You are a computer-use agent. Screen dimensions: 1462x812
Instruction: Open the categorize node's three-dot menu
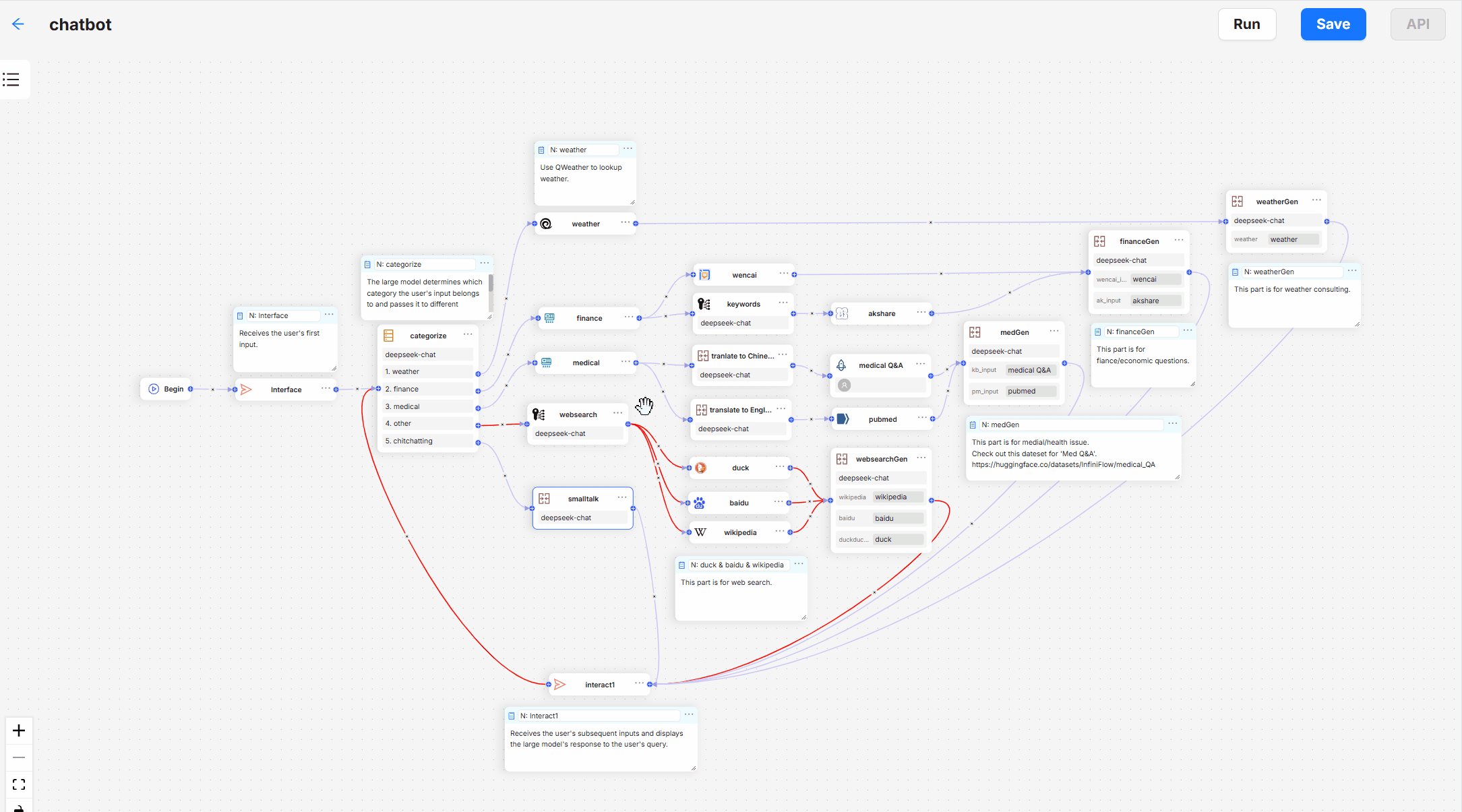coord(468,335)
